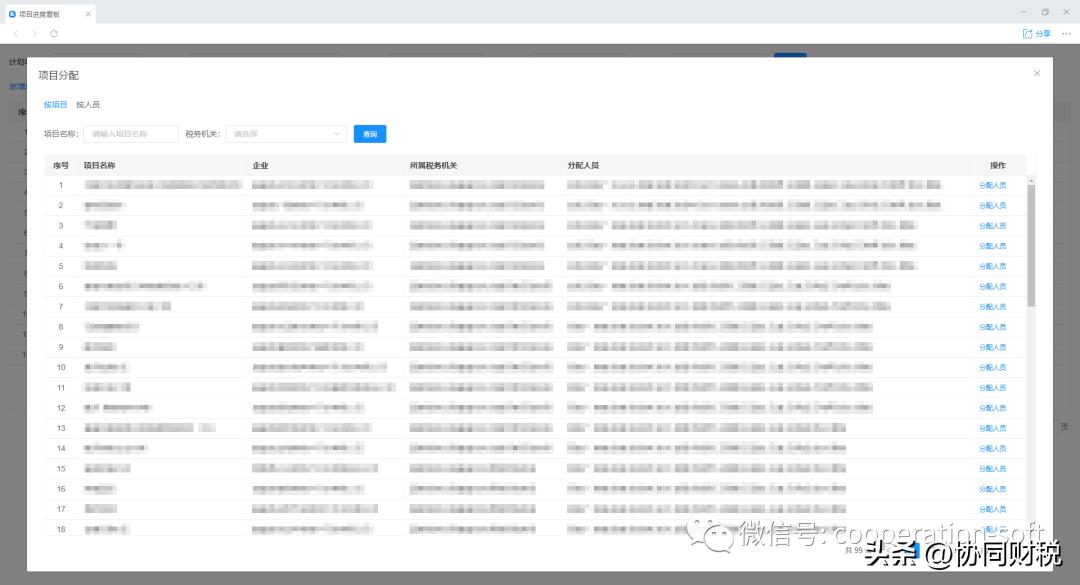Viewport: 1080px width, 585px height.
Task: Close the 项目进度看板 browser tab
Action: coord(88,13)
